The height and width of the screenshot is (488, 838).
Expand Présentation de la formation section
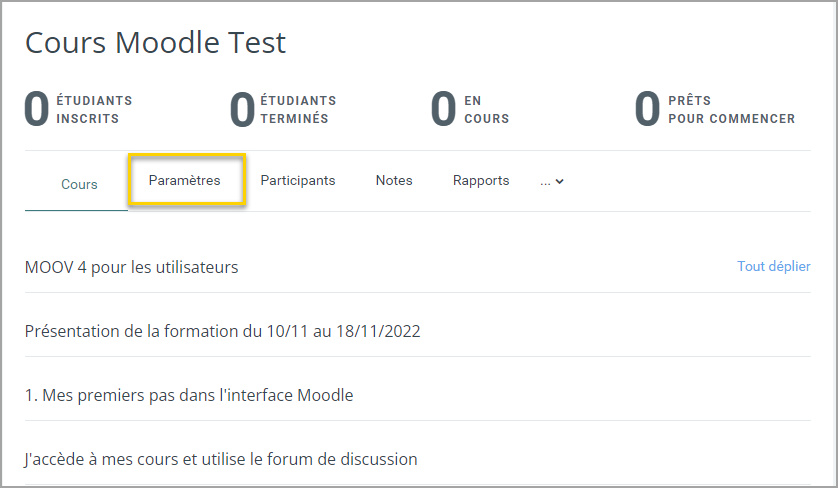coord(222,331)
